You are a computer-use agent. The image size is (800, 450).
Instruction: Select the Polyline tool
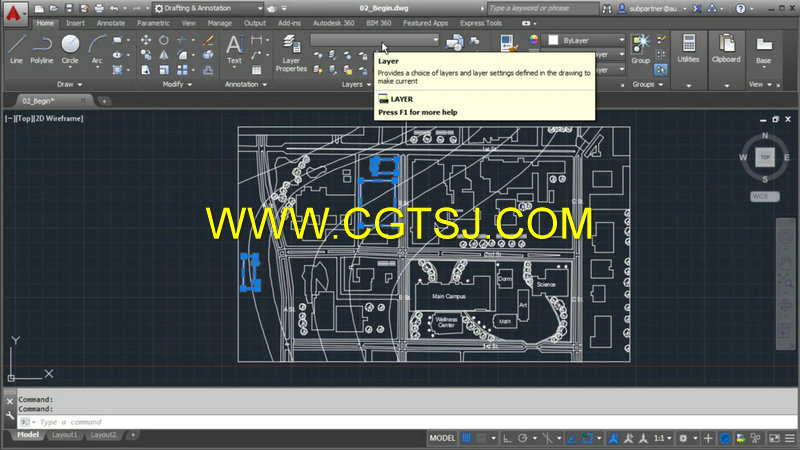[41, 49]
